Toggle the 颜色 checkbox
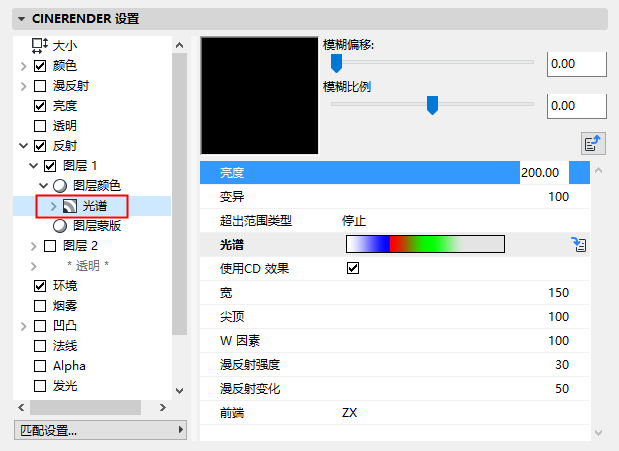Image resolution: width=619 pixels, height=451 pixels. 40,66
